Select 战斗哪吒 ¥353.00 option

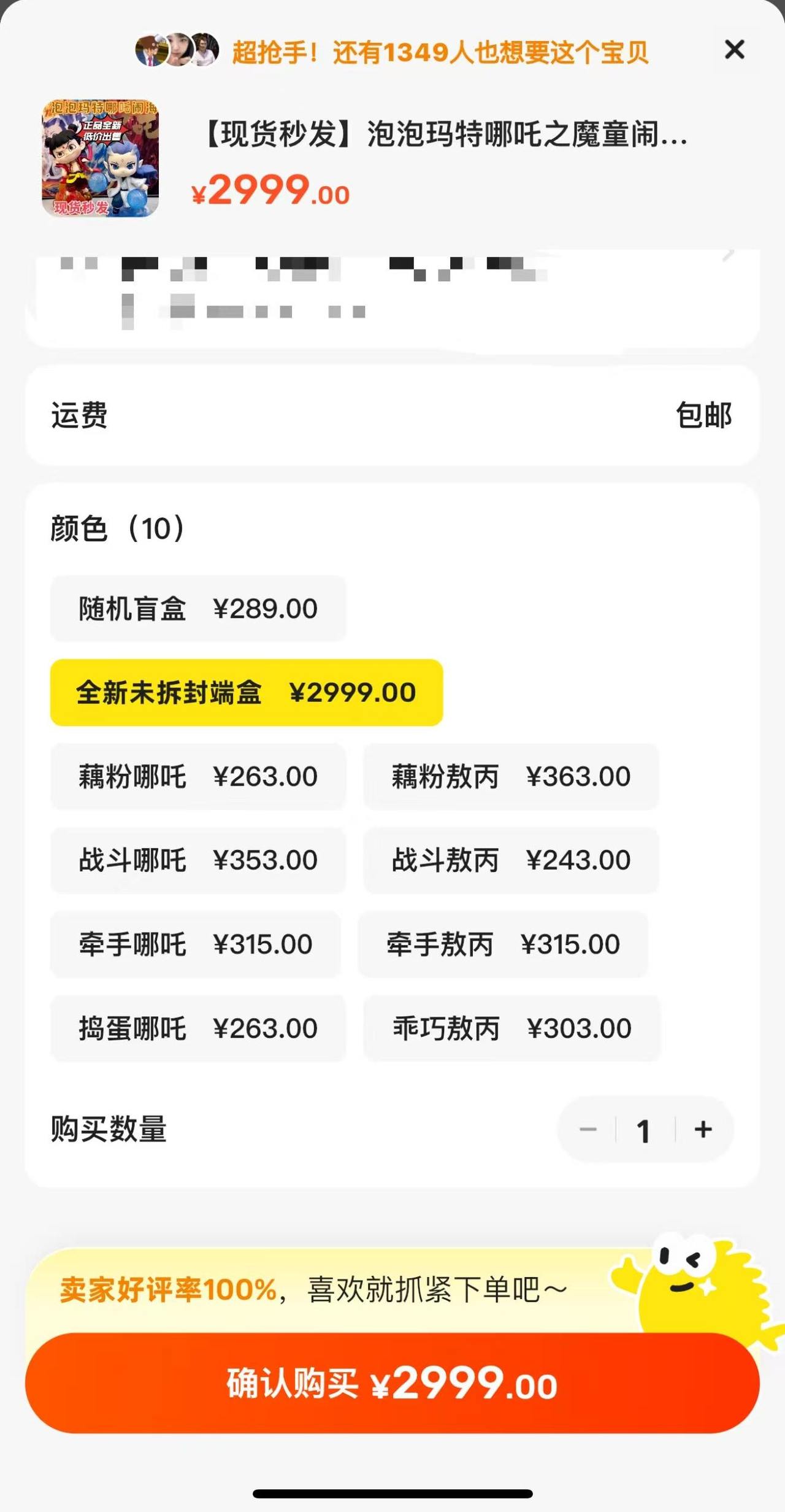click(198, 860)
